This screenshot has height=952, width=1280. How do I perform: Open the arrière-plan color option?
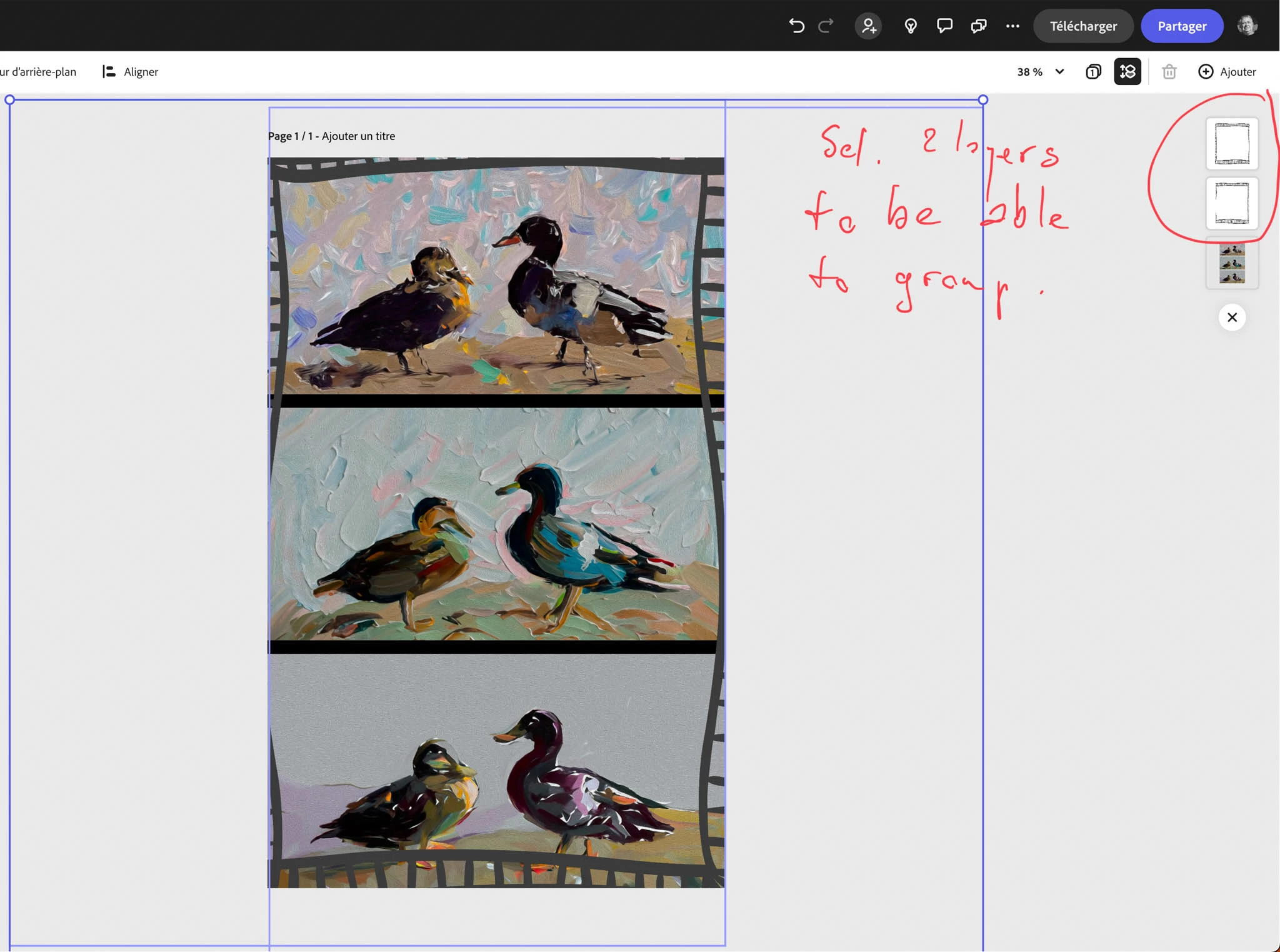(37, 72)
